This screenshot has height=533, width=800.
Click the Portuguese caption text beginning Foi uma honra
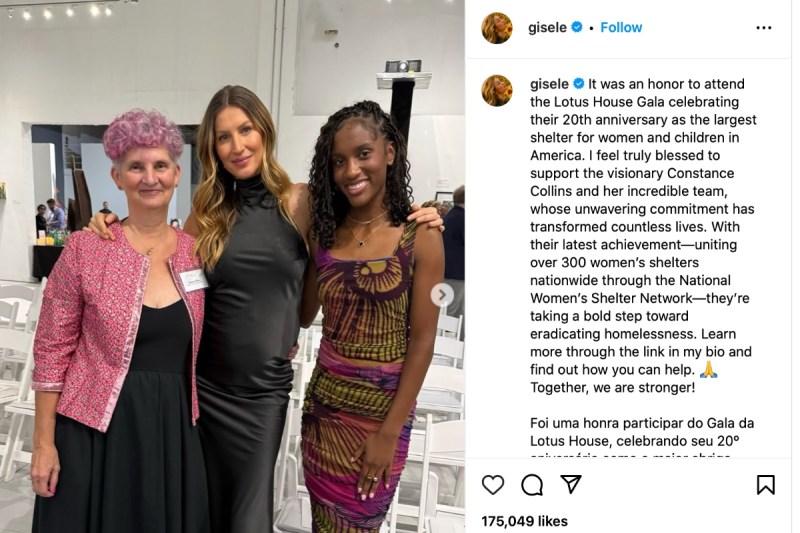click(642, 432)
